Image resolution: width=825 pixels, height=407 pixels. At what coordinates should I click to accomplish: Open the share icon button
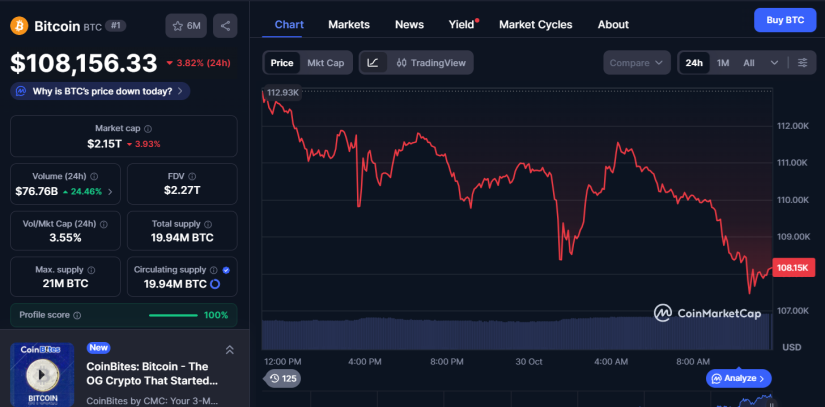pyautogui.click(x=225, y=26)
